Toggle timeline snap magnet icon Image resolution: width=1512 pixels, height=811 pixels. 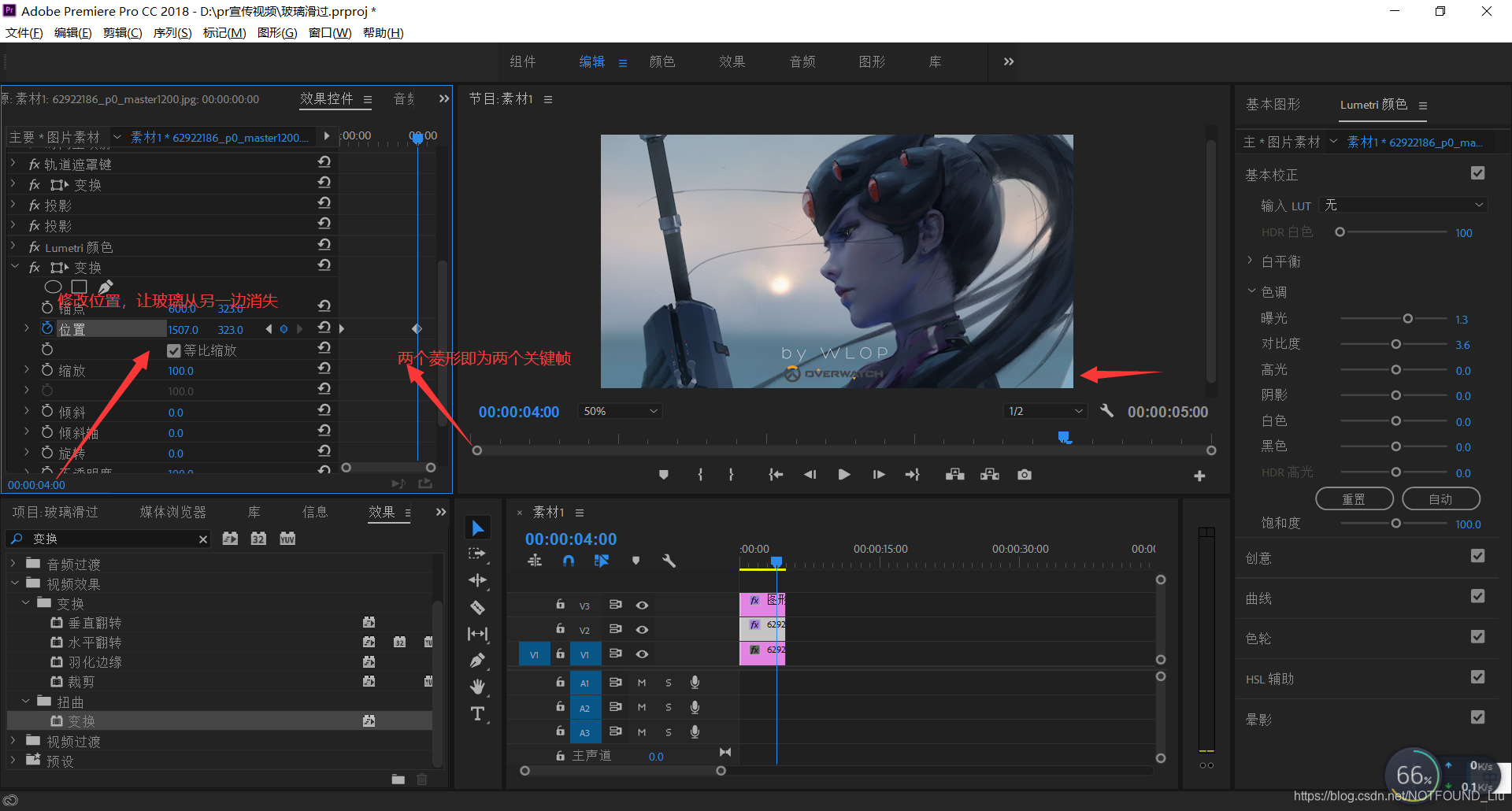569,561
